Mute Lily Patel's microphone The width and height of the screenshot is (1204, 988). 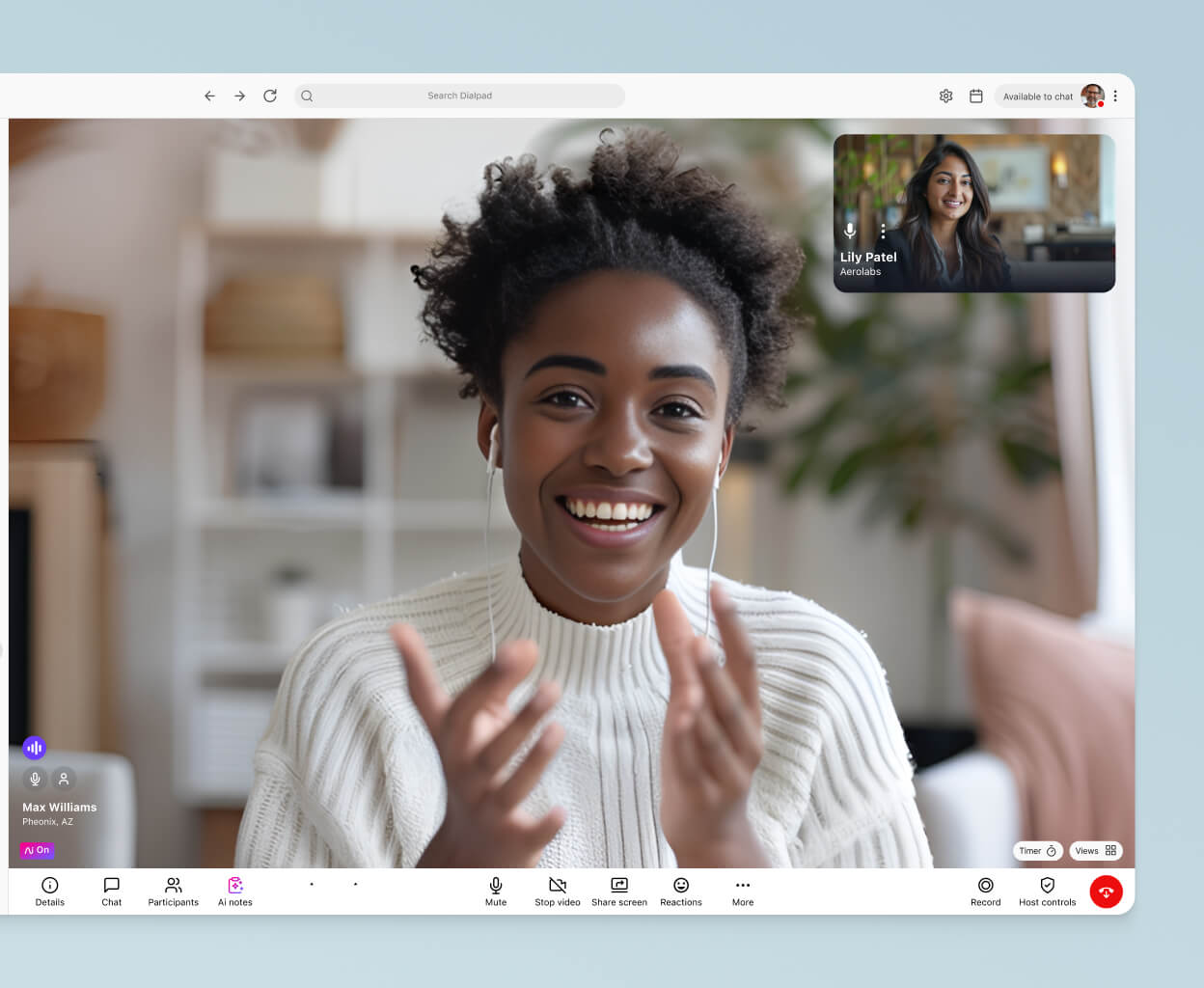pos(850,231)
